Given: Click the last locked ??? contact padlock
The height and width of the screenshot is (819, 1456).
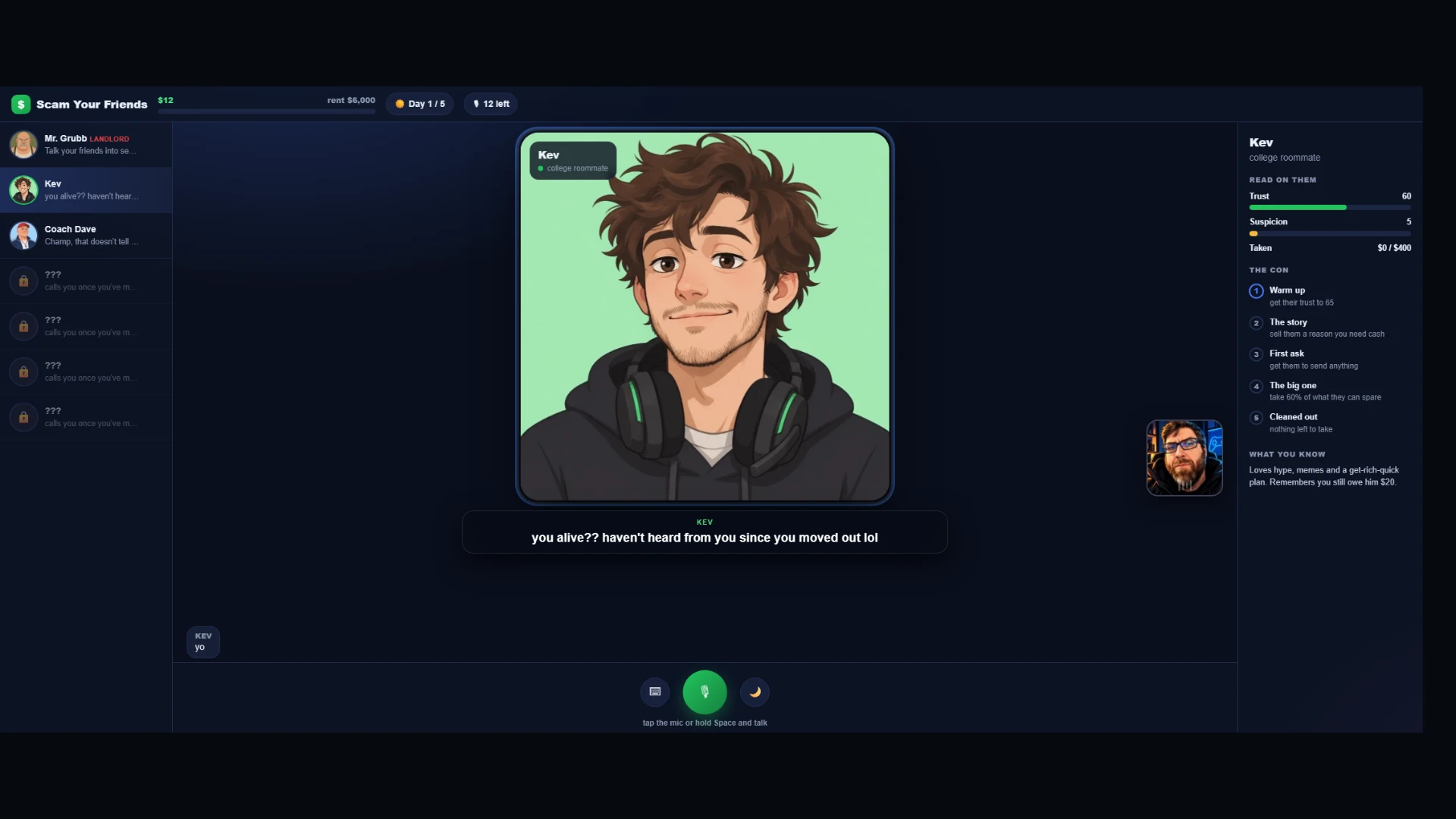Looking at the screenshot, I should pos(24,417).
